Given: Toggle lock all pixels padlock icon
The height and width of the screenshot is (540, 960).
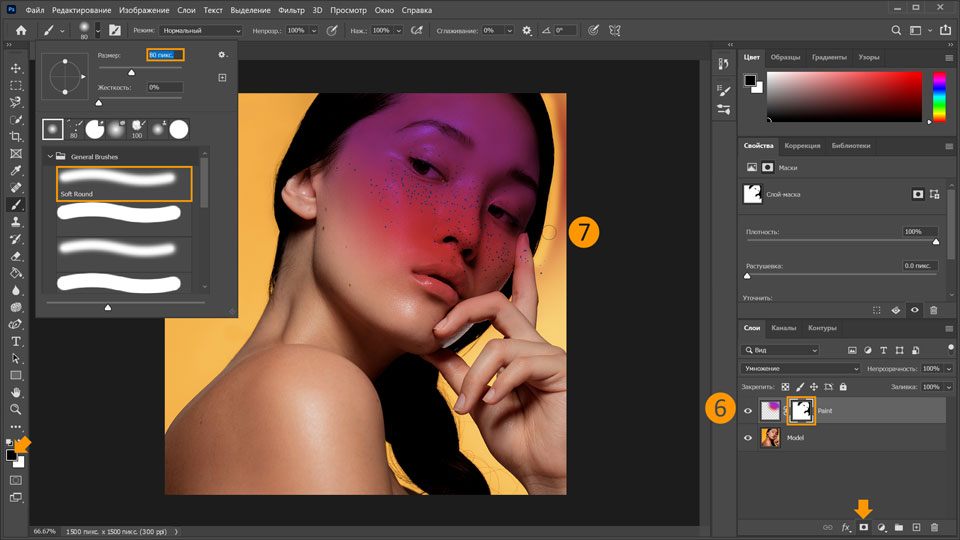Looking at the screenshot, I should (x=843, y=387).
